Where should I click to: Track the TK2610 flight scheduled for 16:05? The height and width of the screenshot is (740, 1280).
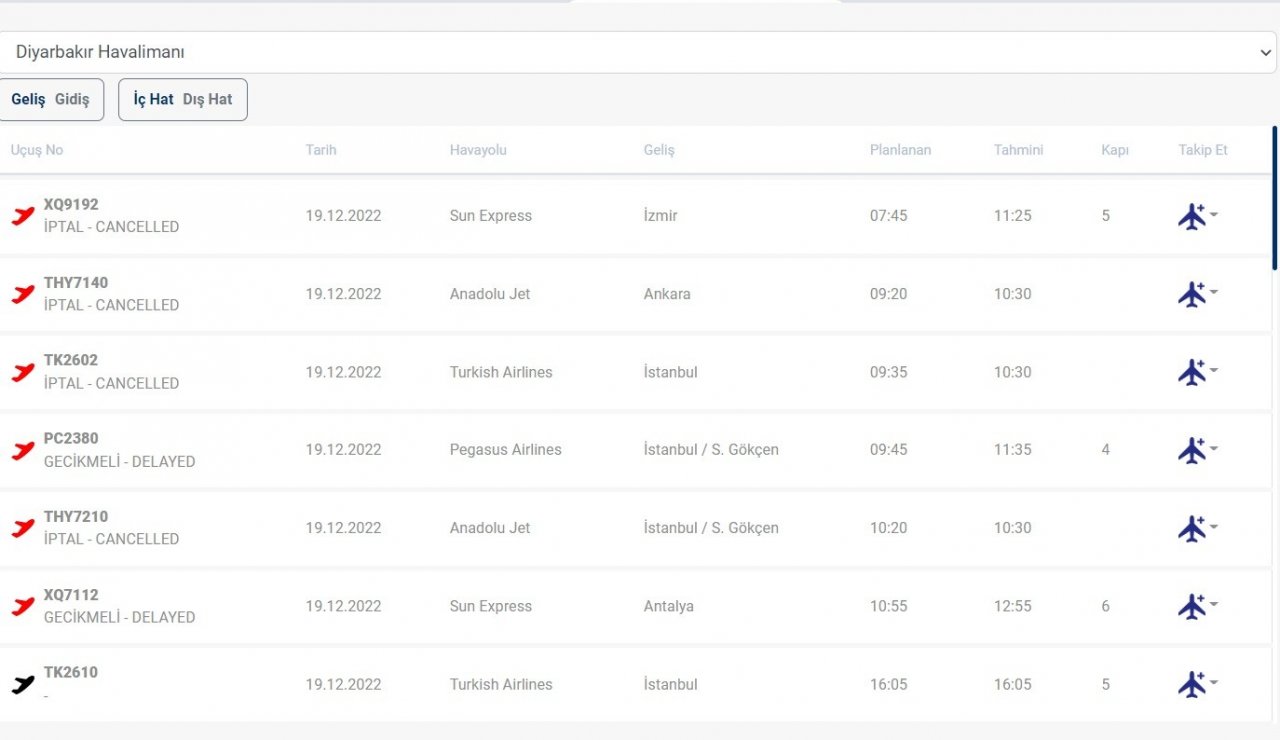[x=1192, y=684]
